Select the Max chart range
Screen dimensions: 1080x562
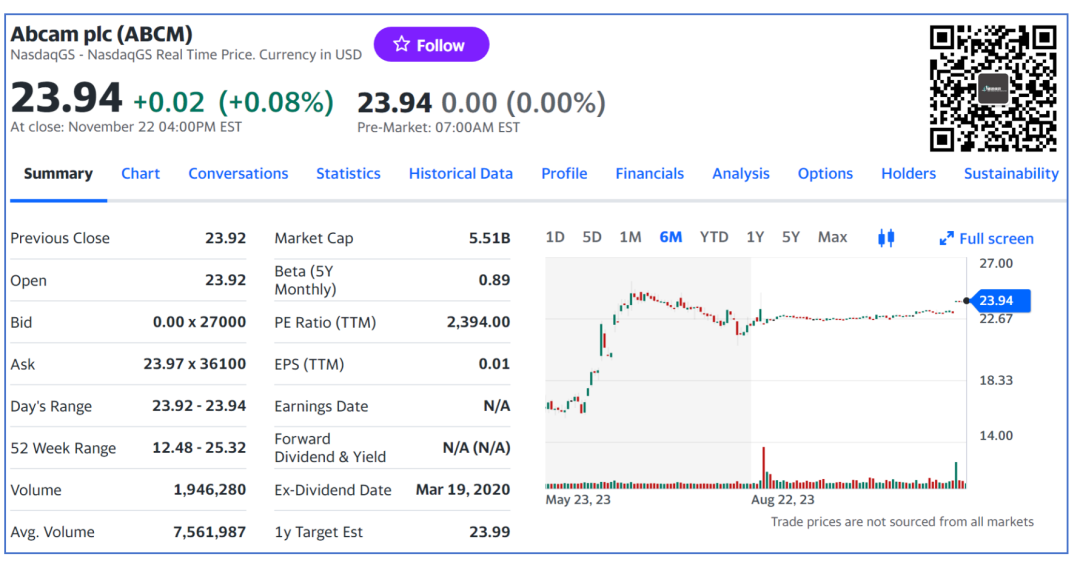[x=832, y=237]
